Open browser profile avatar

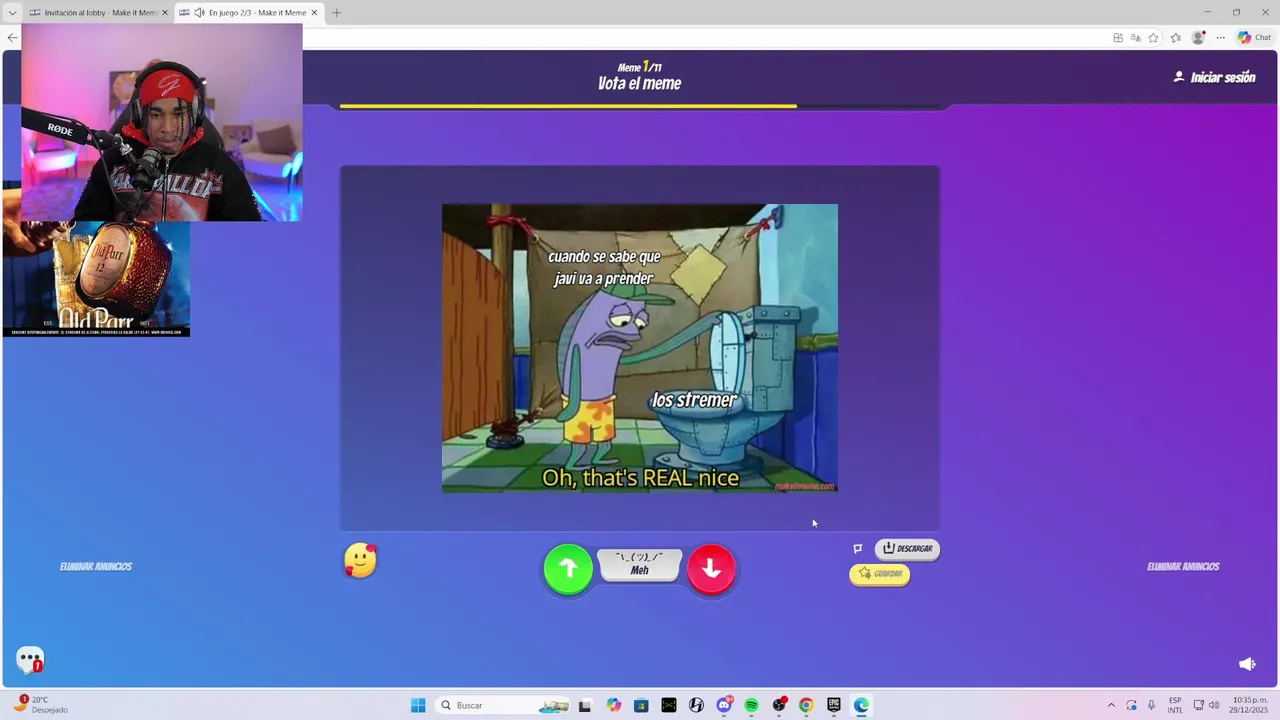pos(1198,38)
